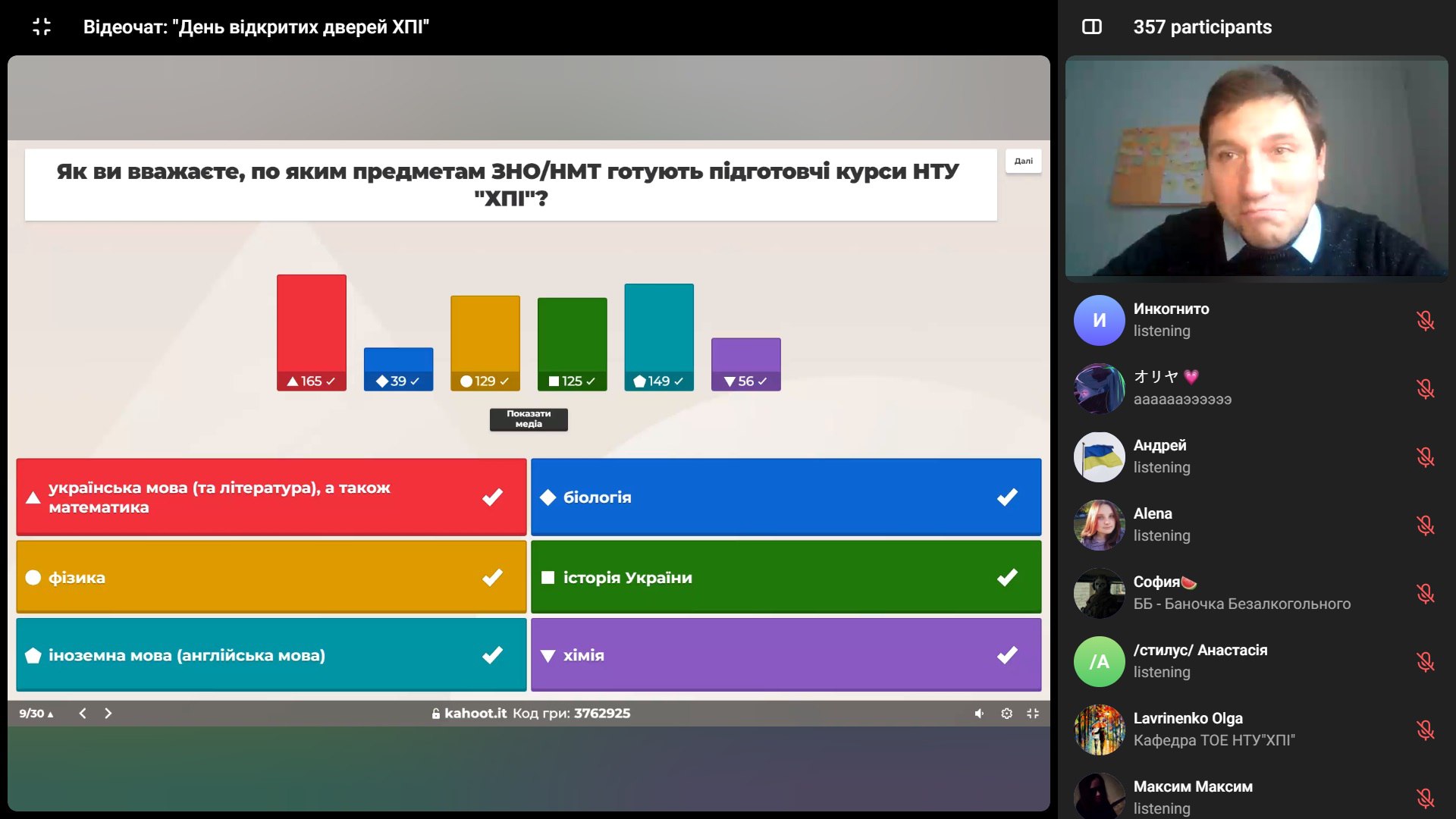Screen dimensions: 1456x819
Task: Go to previous Kahoot question
Action: [83, 713]
